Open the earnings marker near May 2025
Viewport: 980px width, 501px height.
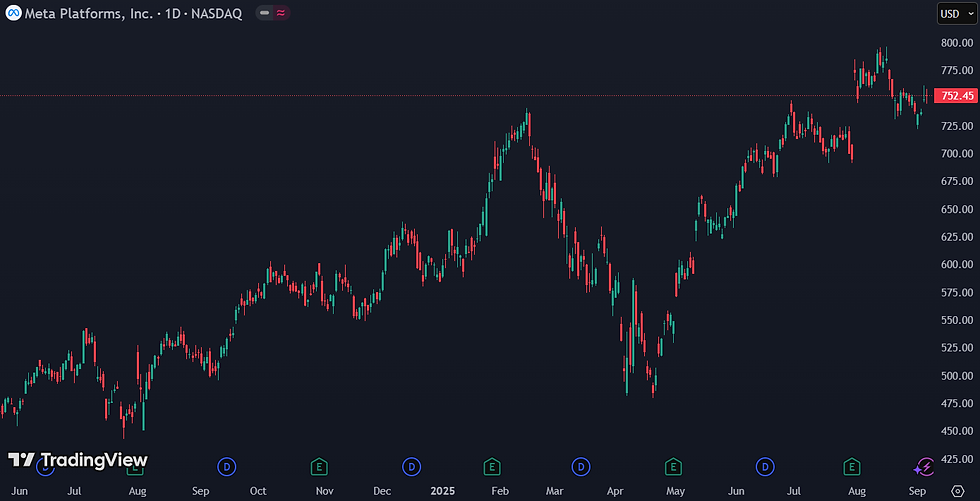(x=672, y=466)
